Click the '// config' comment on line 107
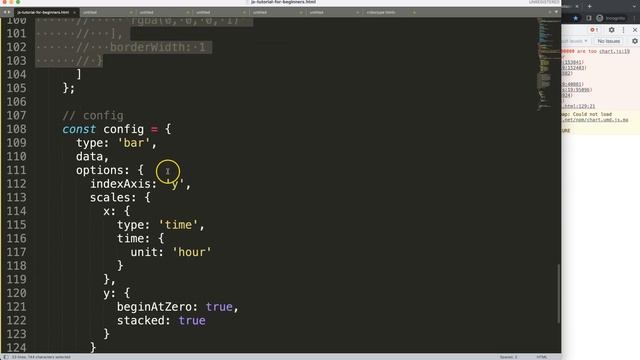 tap(93, 116)
